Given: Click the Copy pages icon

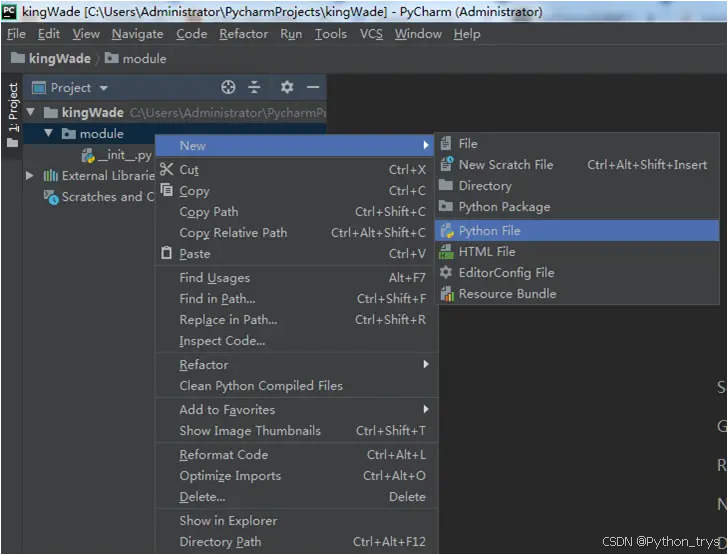Looking at the screenshot, I should tap(167, 190).
